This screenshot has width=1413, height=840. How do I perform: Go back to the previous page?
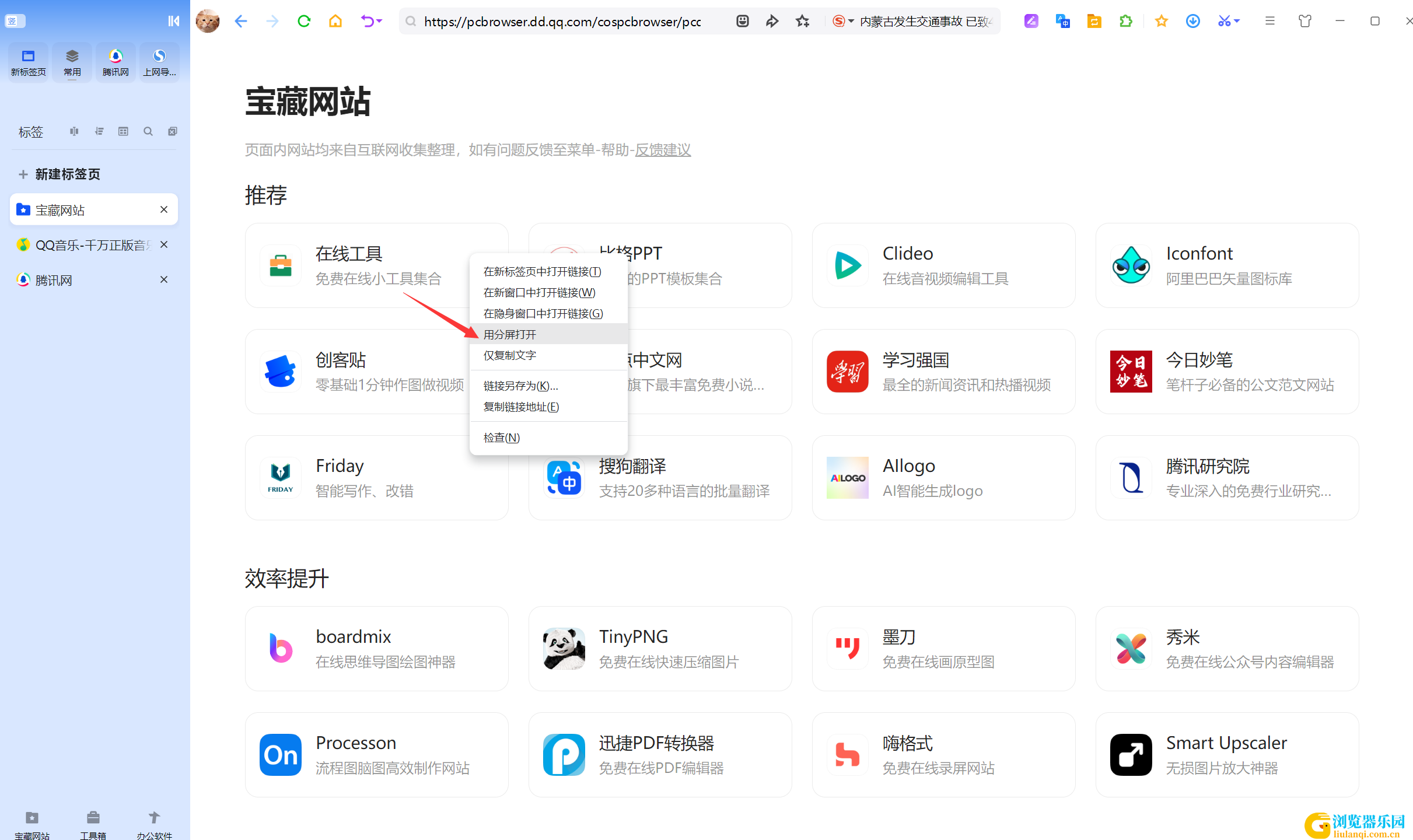(241, 21)
